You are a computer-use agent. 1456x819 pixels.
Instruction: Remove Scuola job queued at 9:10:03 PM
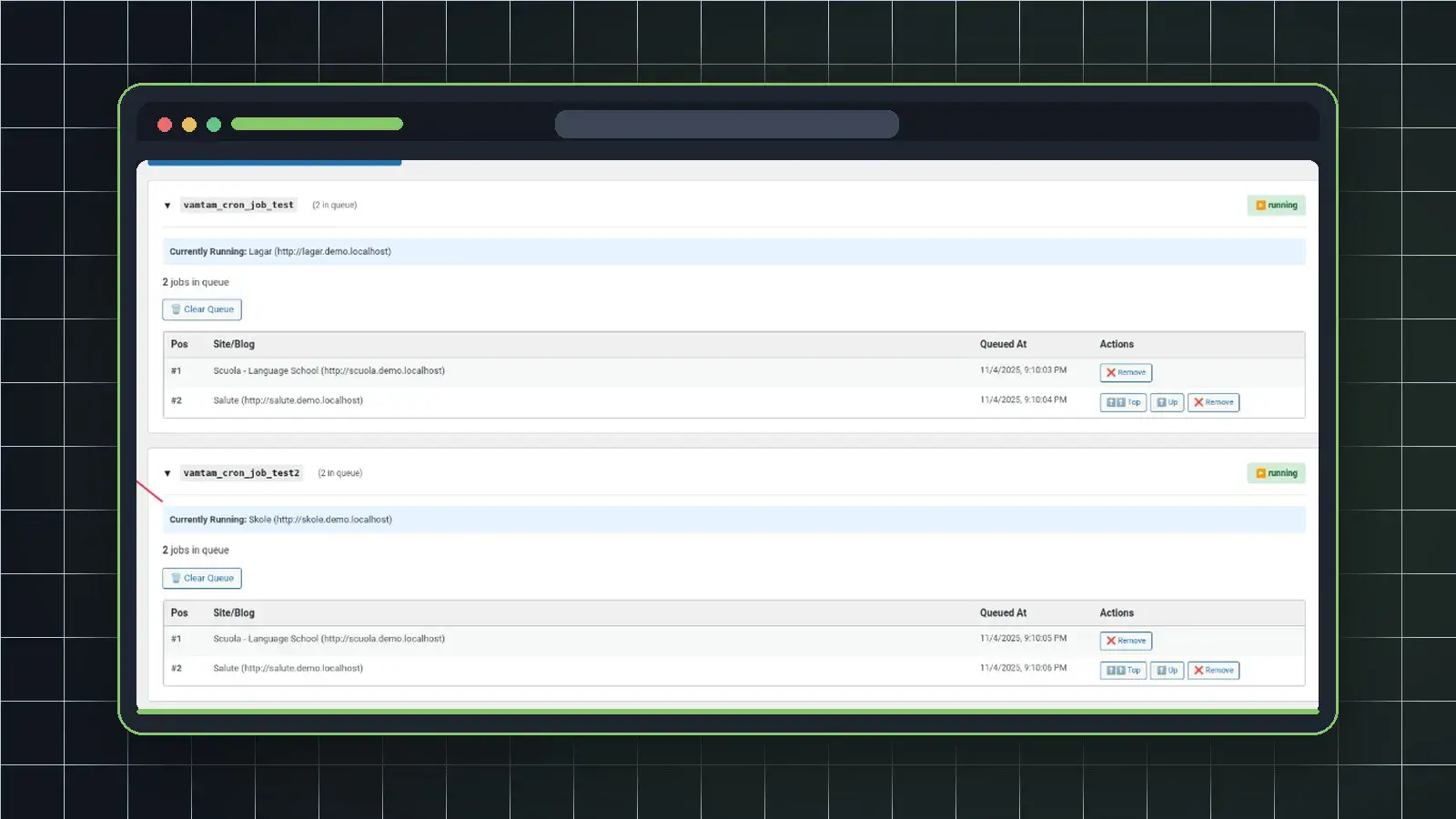(1126, 372)
